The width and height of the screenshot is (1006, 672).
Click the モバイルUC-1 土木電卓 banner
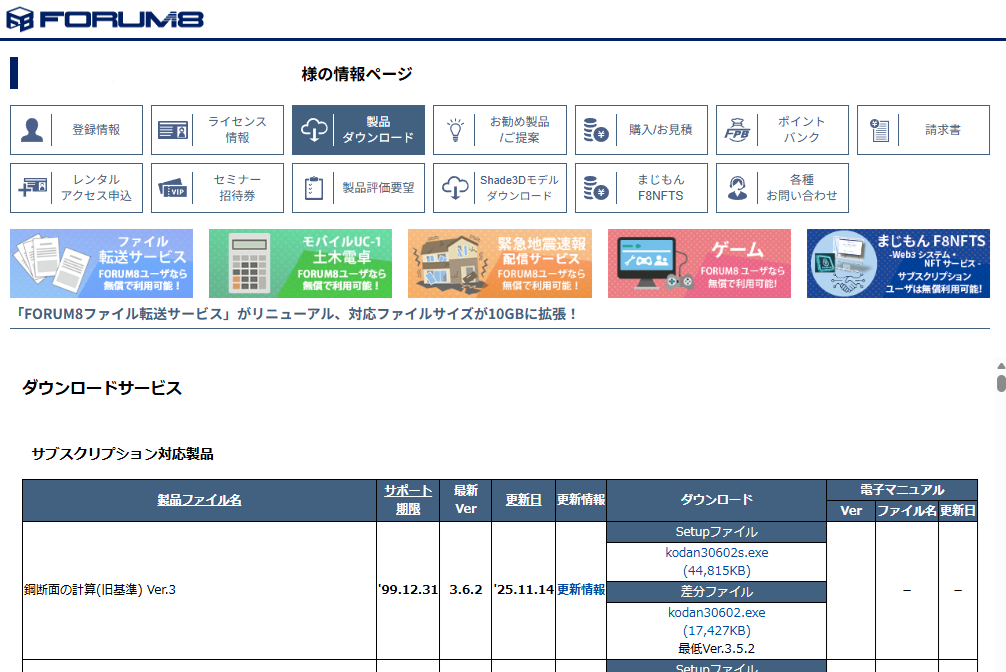point(300,263)
